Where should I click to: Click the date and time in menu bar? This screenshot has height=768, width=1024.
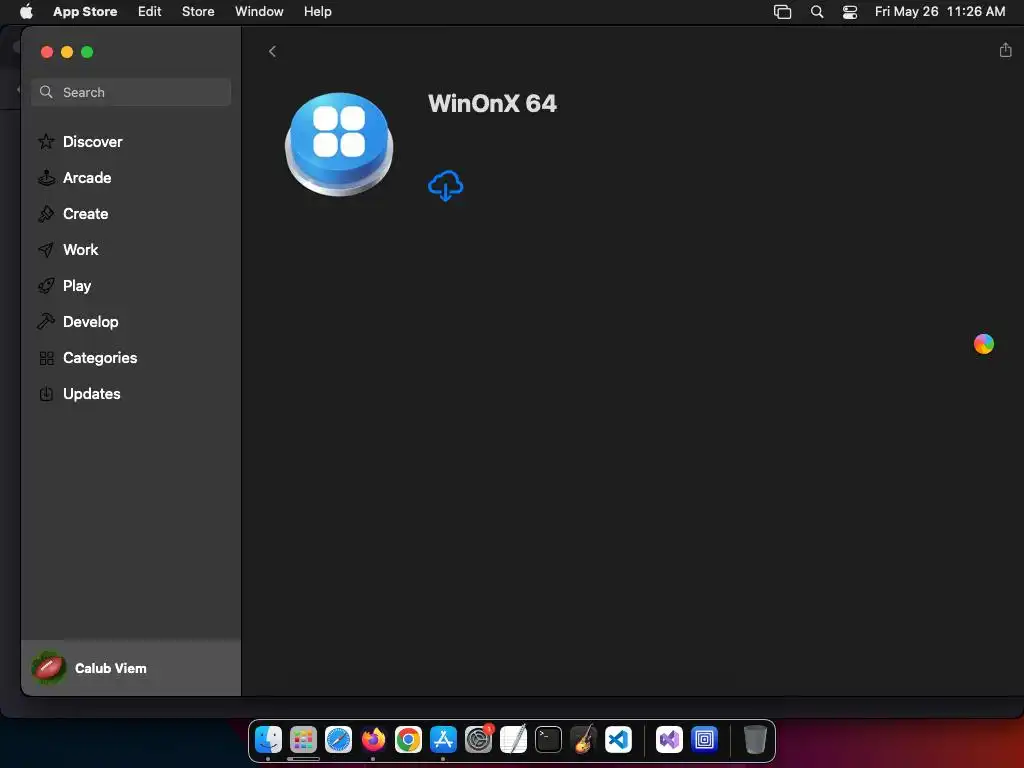[940, 11]
